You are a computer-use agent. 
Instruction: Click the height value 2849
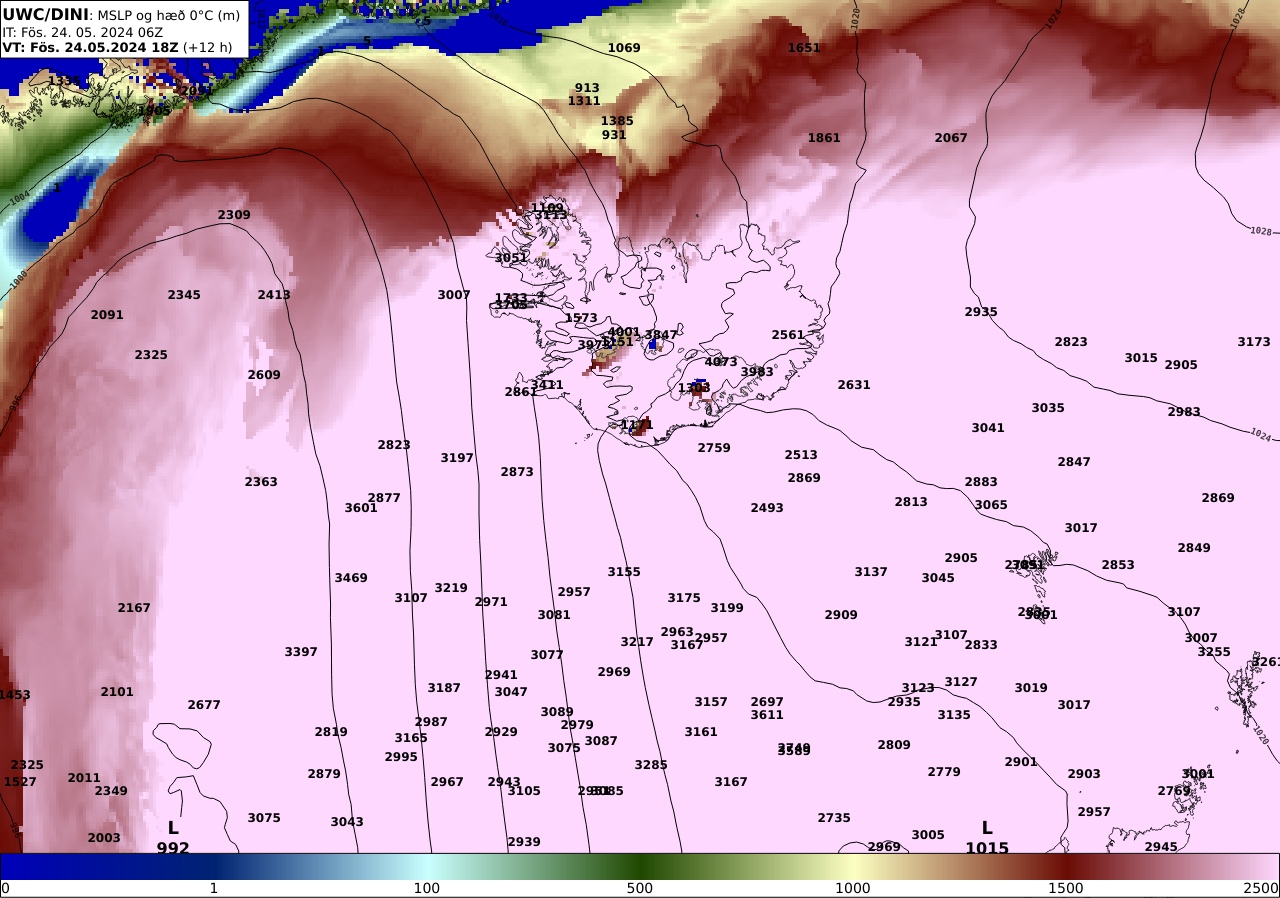point(1194,548)
